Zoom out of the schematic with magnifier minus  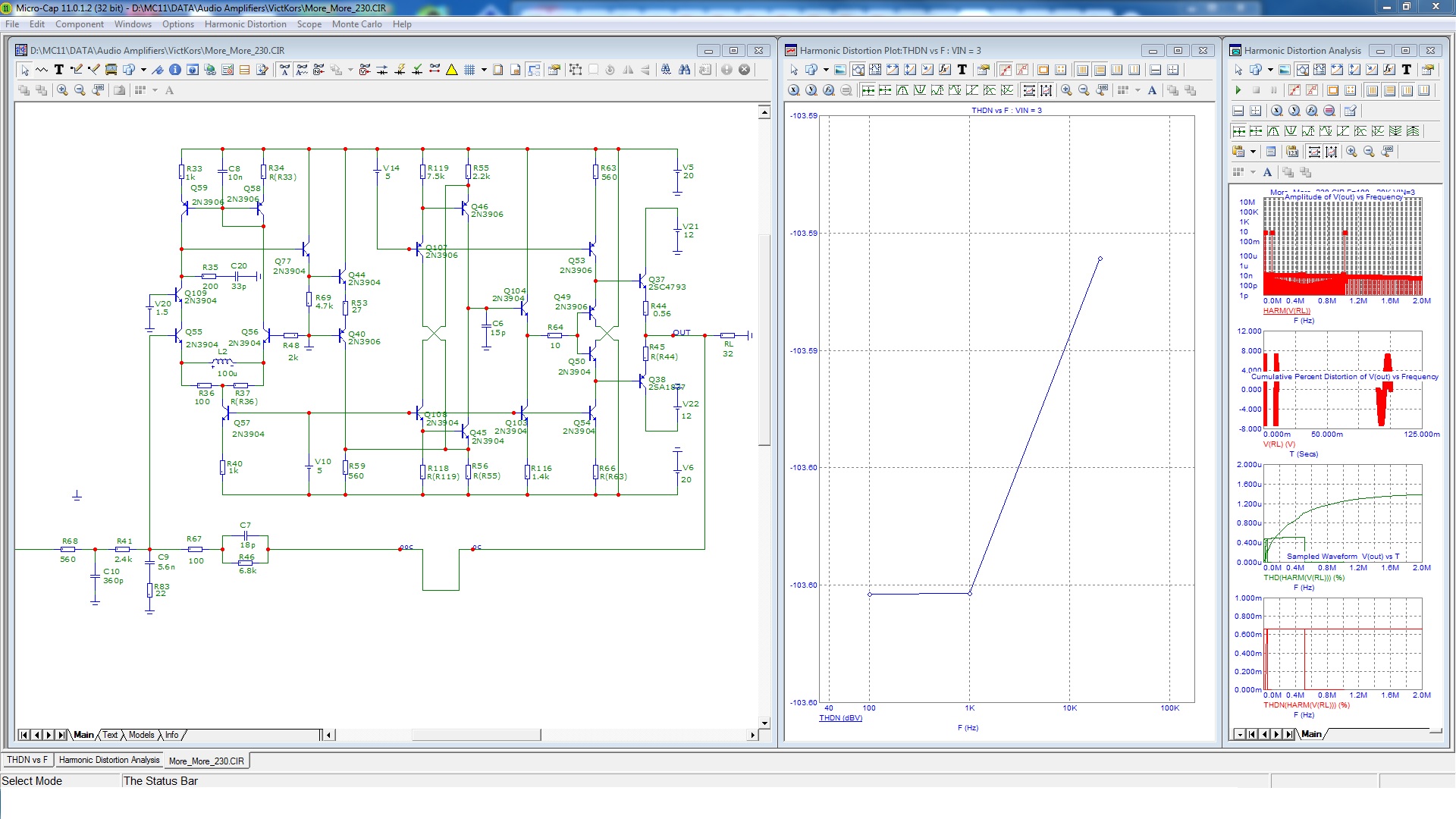(80, 90)
